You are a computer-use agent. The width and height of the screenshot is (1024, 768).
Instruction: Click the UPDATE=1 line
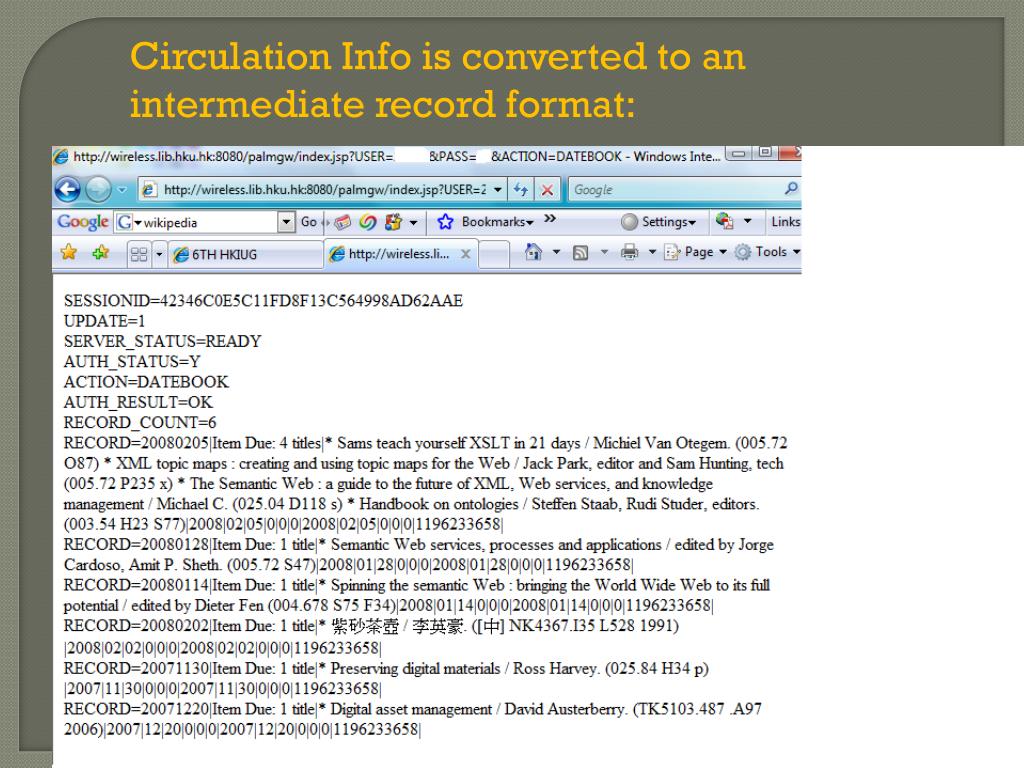104,321
